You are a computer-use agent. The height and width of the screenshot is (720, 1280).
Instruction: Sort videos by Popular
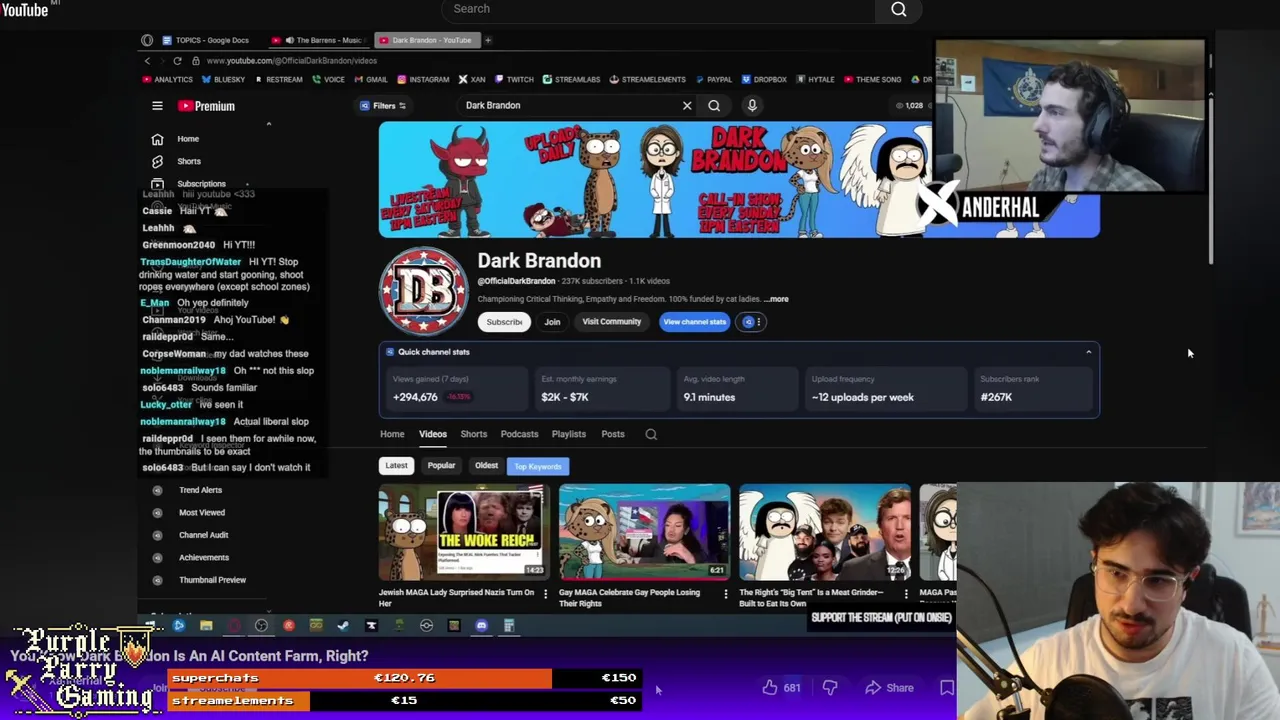[x=441, y=465]
